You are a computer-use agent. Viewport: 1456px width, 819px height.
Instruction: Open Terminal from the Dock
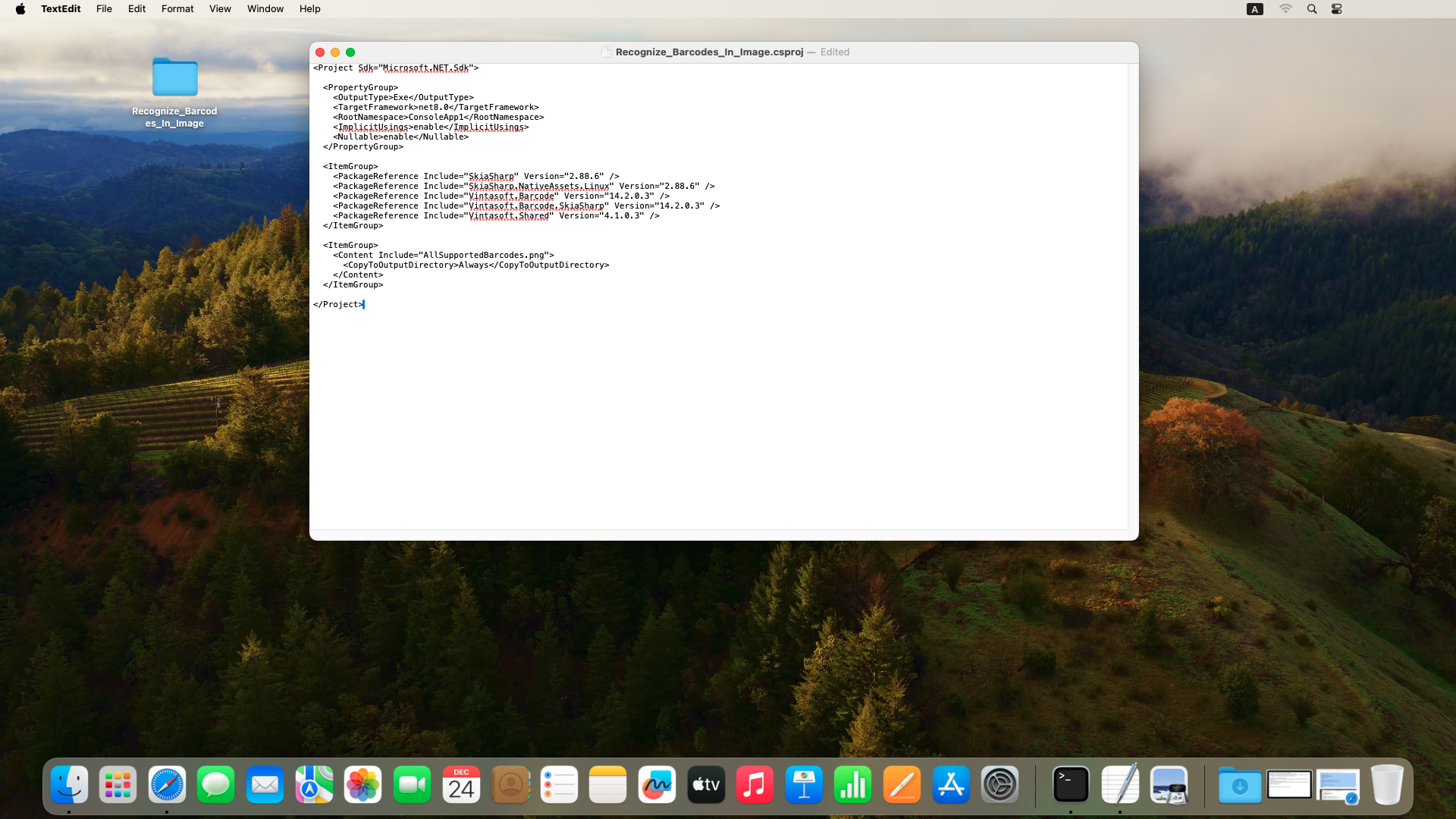click(1071, 785)
